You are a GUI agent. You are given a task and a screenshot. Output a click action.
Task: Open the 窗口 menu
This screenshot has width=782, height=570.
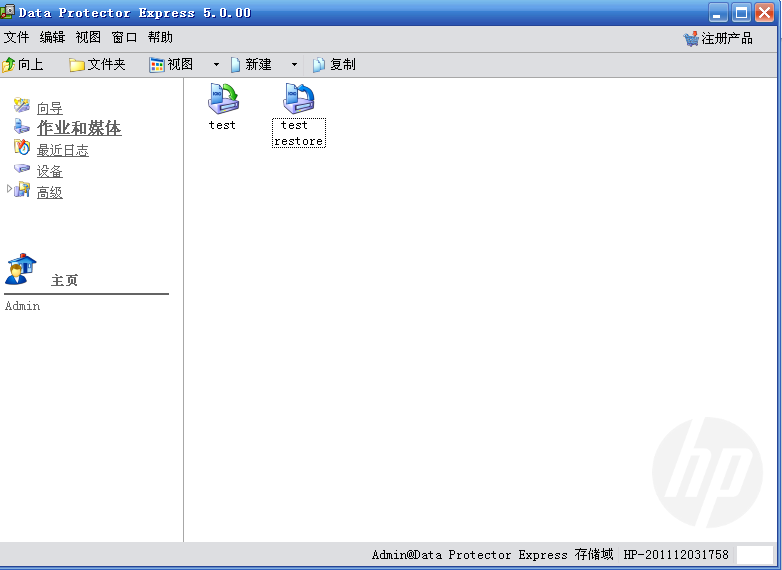(x=124, y=38)
